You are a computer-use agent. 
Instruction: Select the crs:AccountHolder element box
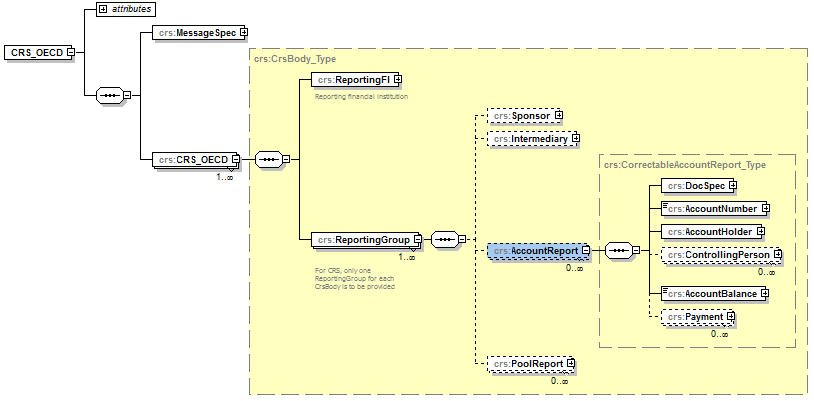713,231
